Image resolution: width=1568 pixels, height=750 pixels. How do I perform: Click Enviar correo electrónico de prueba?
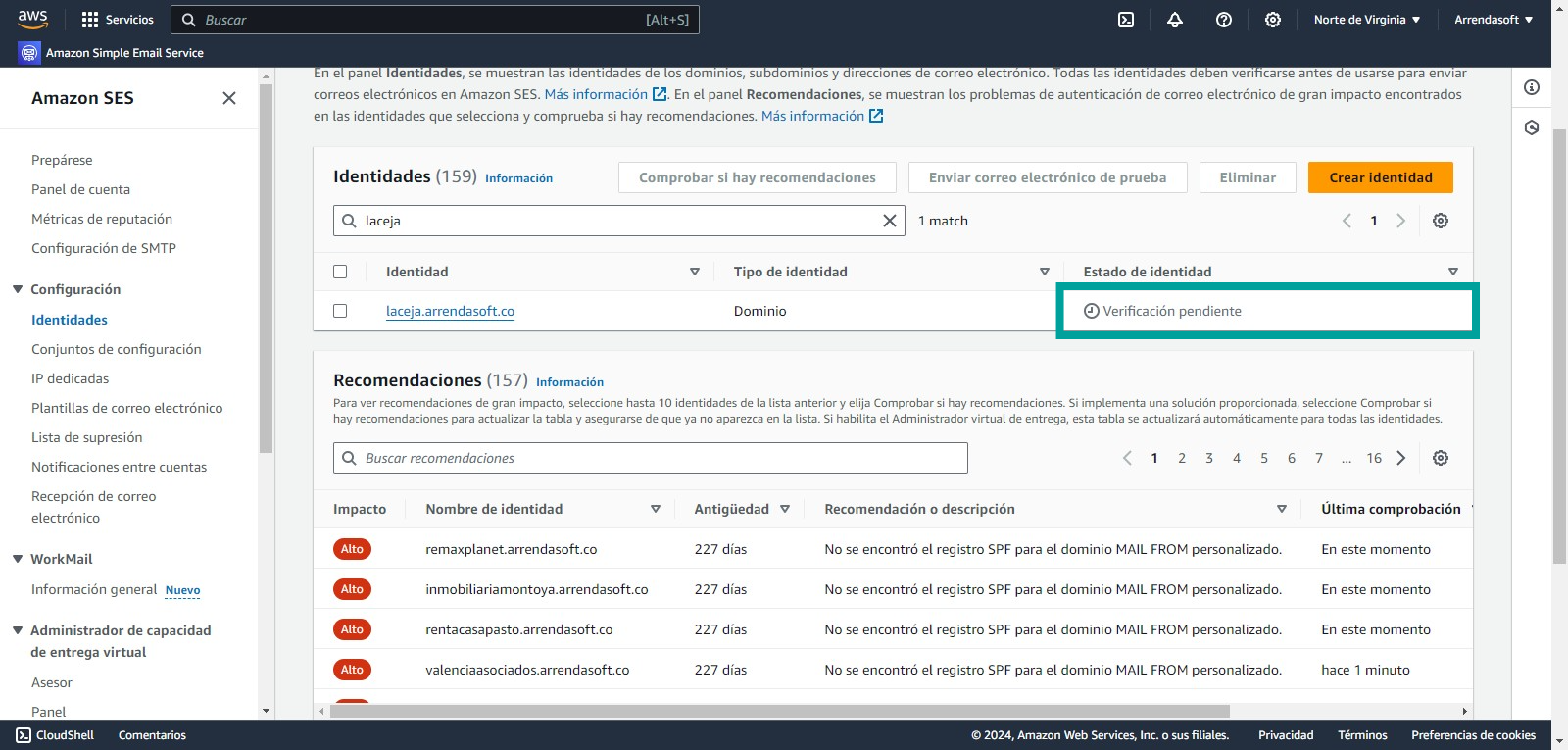click(1048, 177)
